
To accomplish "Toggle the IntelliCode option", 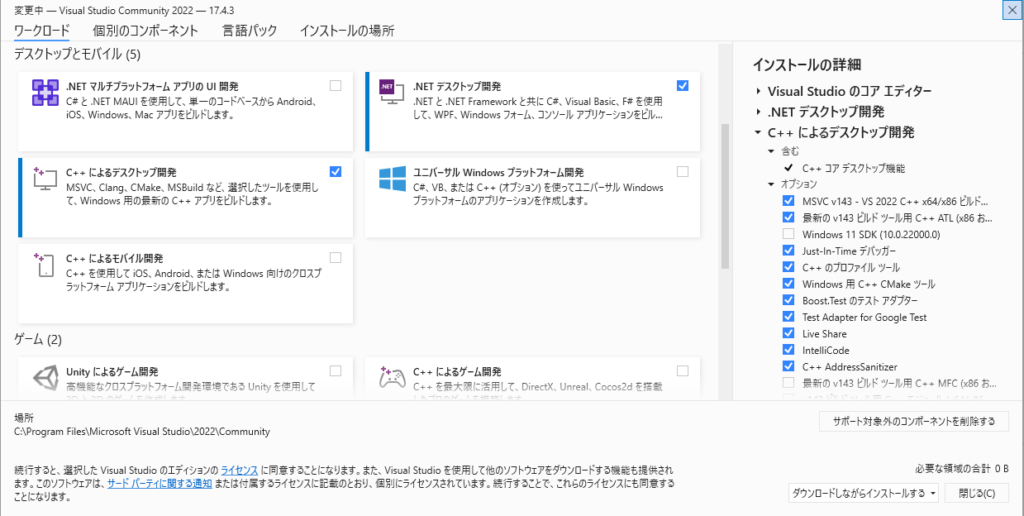I will (x=788, y=350).
